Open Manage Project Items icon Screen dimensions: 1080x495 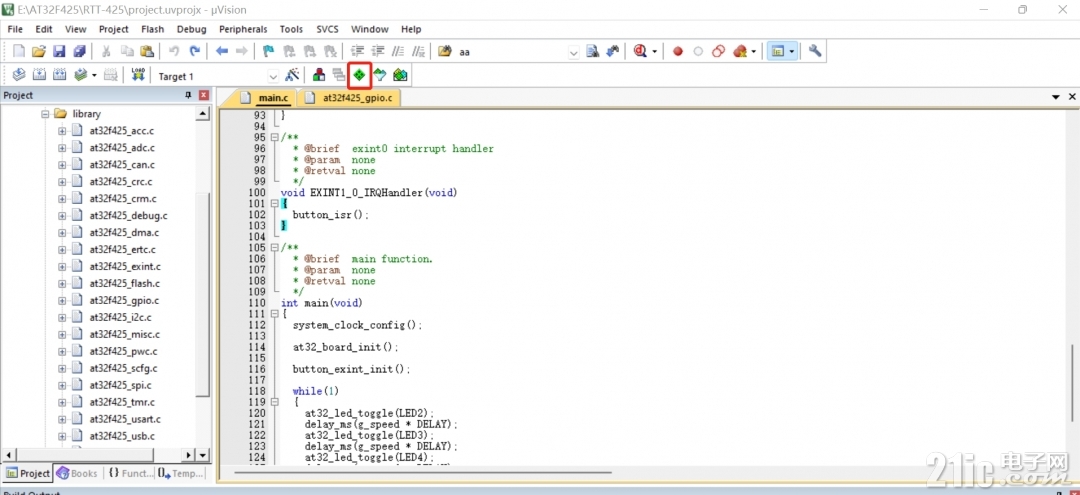319,75
